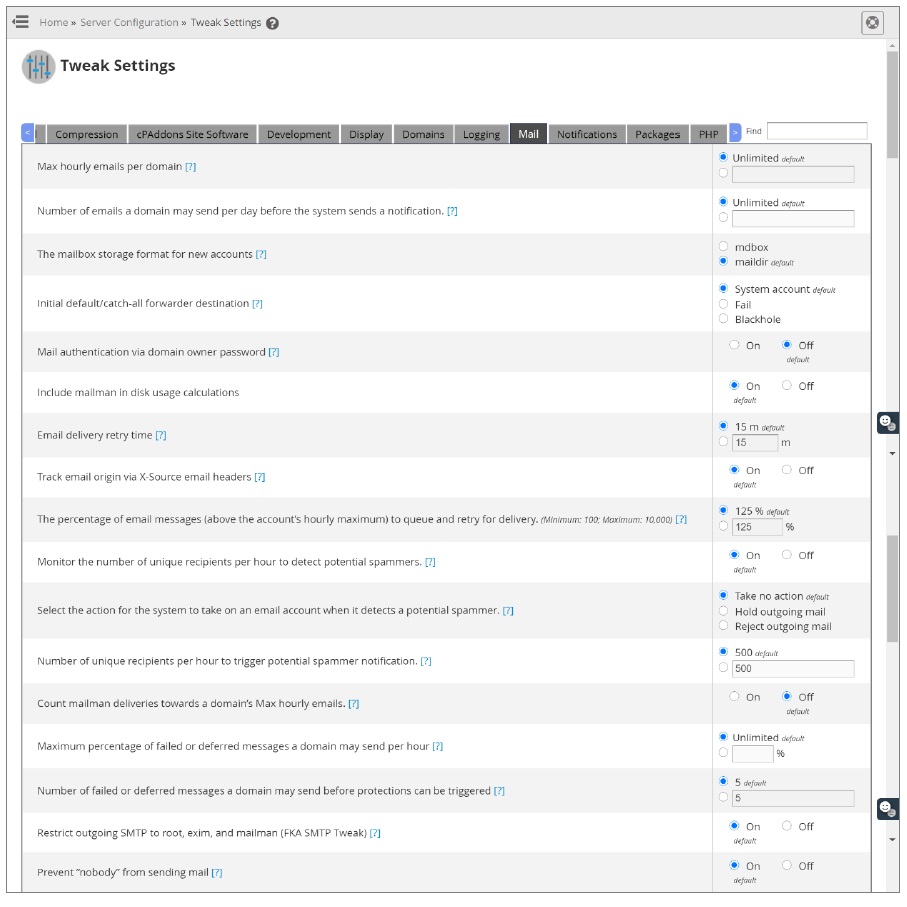Image resolution: width=907 pixels, height=907 pixels.
Task: Open the cPAddons Site Software tab
Action: coord(192,134)
